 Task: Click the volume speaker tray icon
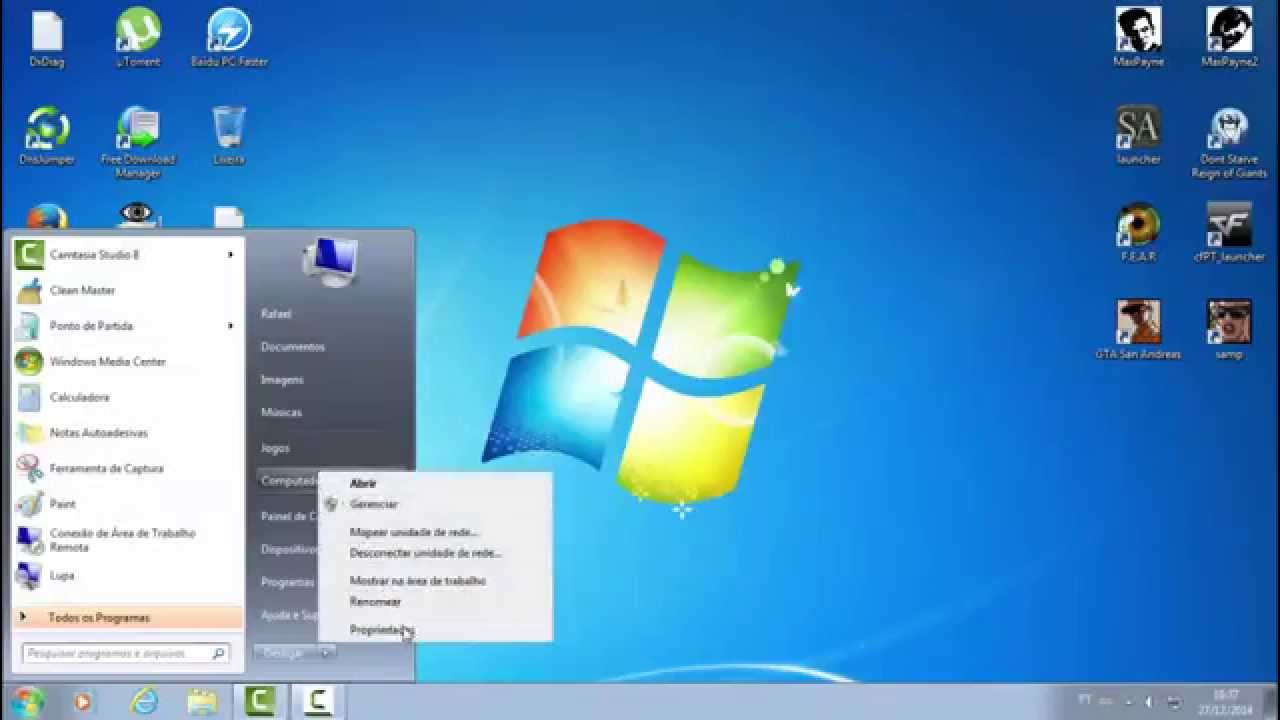[1148, 702]
